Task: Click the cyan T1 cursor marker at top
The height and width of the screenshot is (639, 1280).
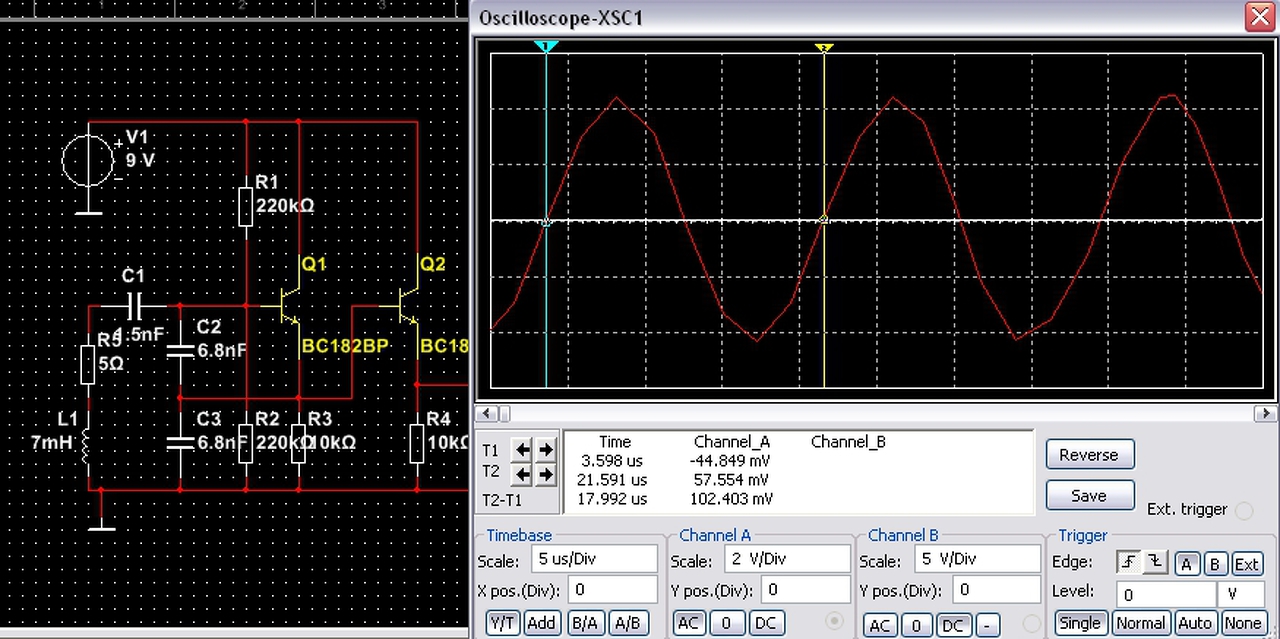Action: point(546,47)
